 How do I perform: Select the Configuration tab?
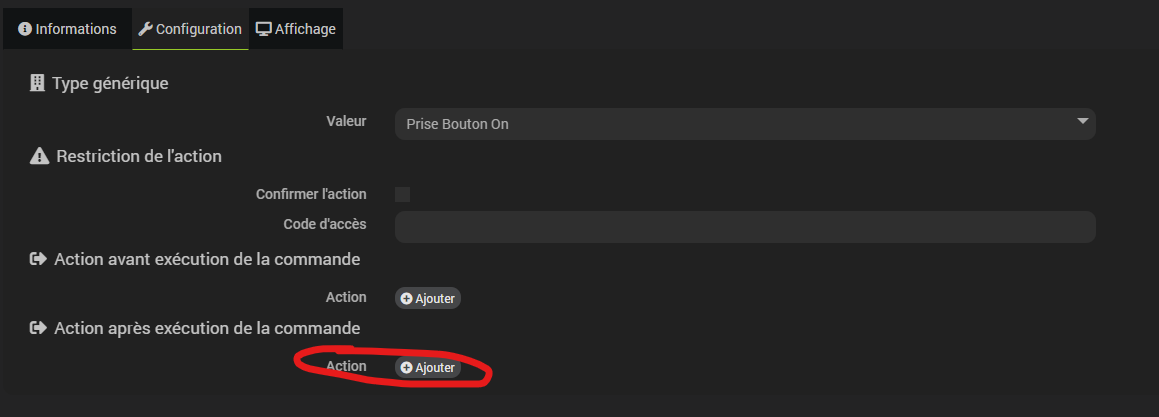(x=190, y=29)
